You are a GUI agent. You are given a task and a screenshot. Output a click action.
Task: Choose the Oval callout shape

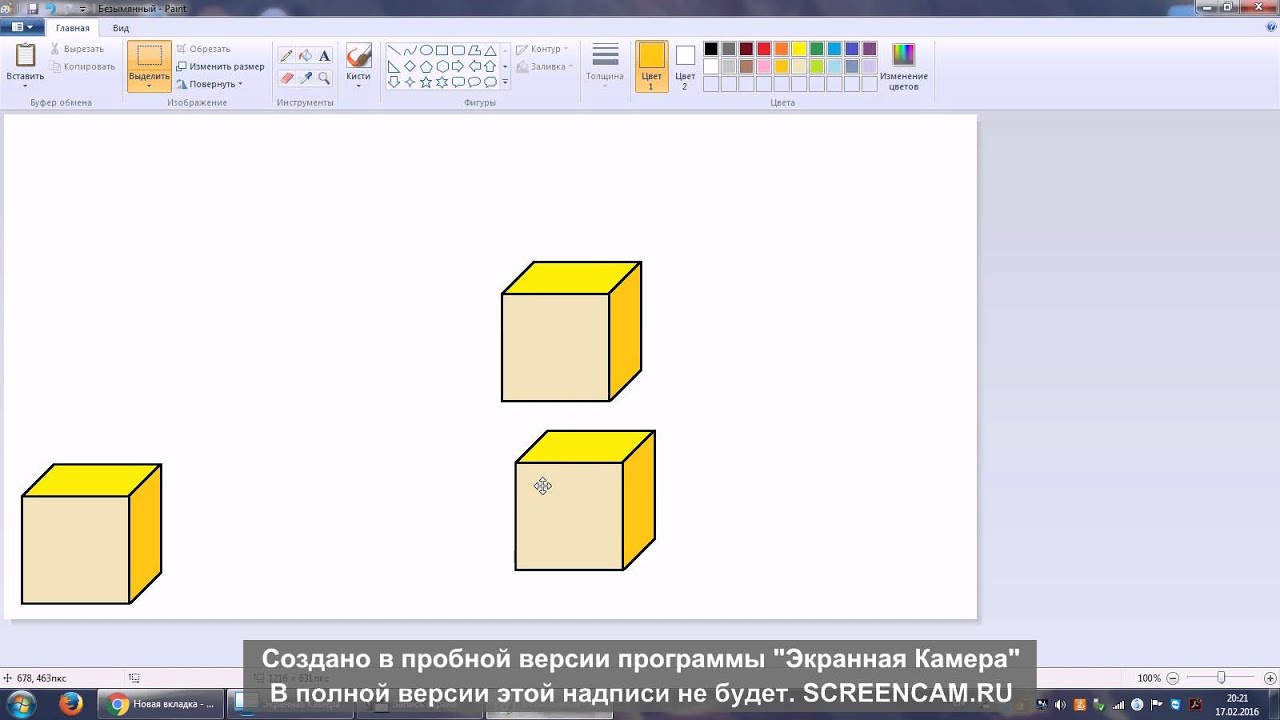474,82
